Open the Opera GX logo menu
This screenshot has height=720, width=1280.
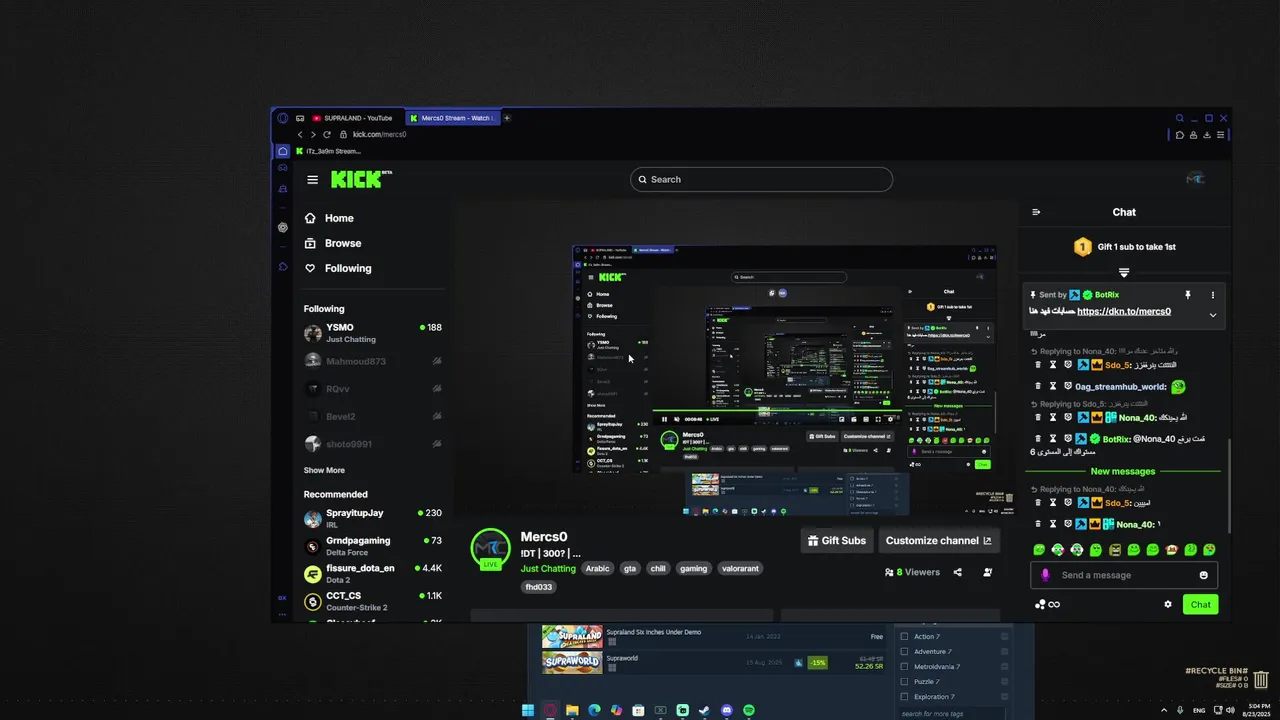click(283, 118)
